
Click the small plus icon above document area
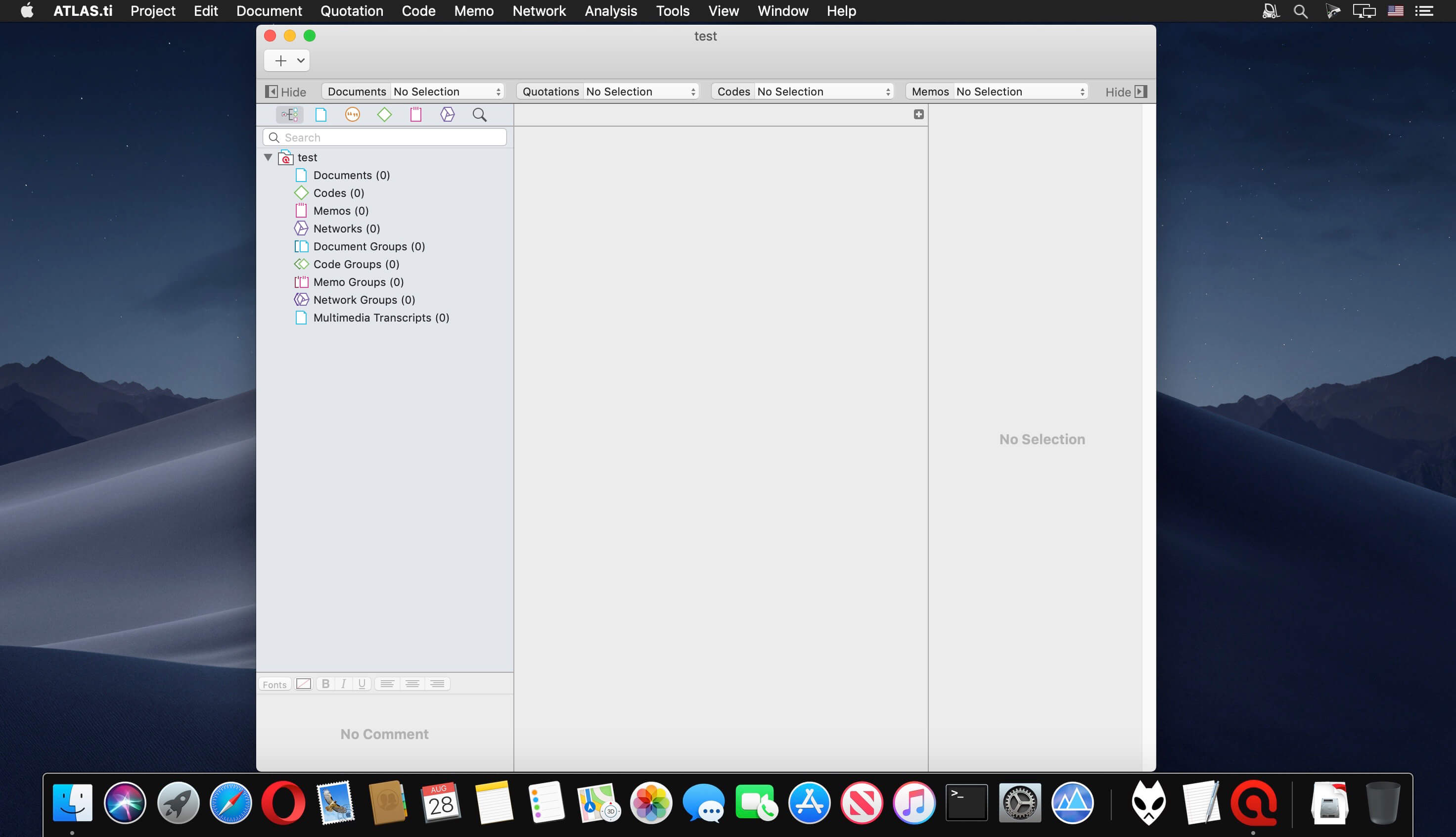[x=918, y=114]
